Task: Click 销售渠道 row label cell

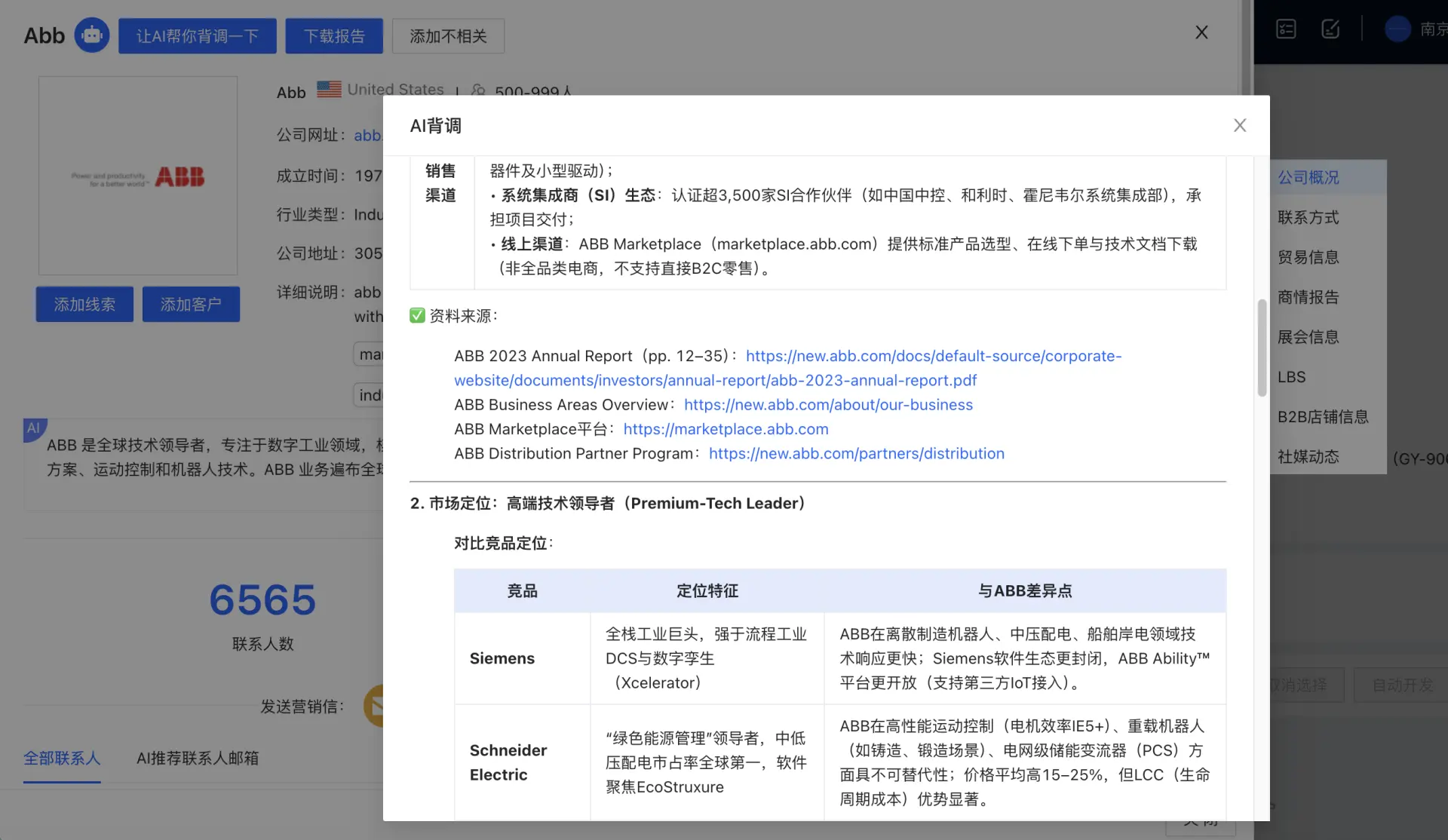Action: click(x=441, y=222)
